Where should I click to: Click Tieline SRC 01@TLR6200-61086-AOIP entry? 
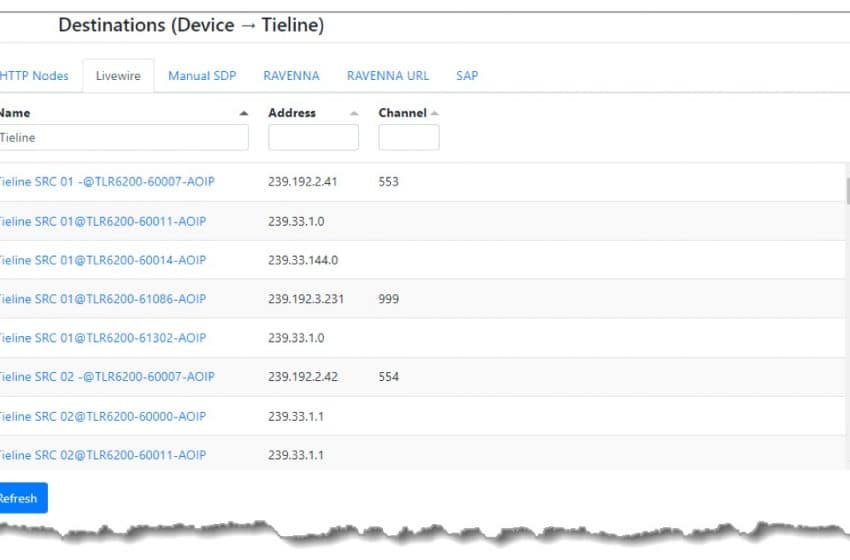tap(103, 299)
